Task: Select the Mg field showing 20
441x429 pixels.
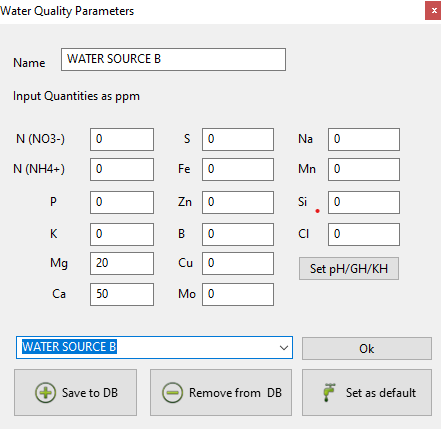Action: tap(122, 263)
